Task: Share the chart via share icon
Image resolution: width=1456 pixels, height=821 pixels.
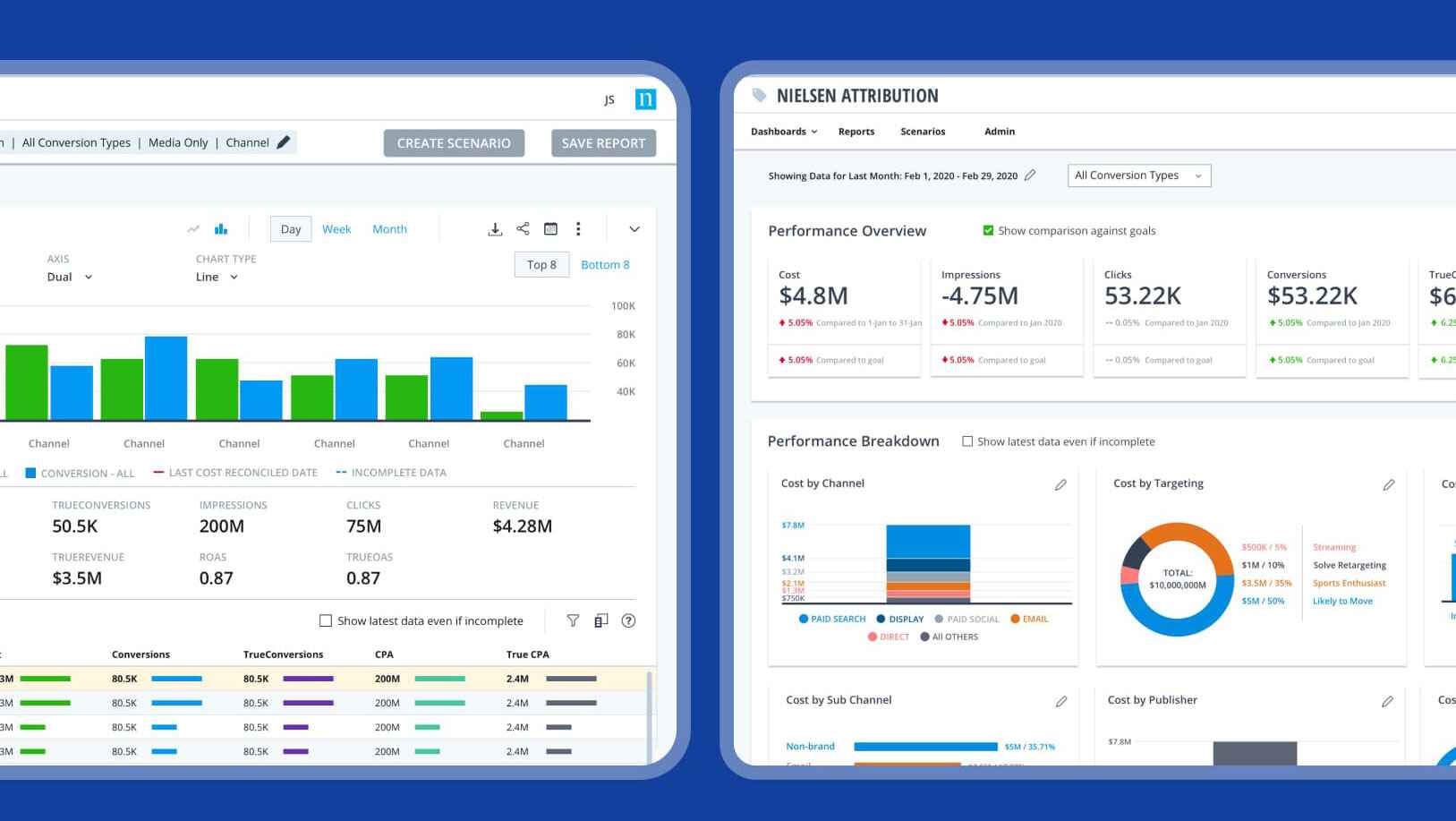Action: pos(523,229)
